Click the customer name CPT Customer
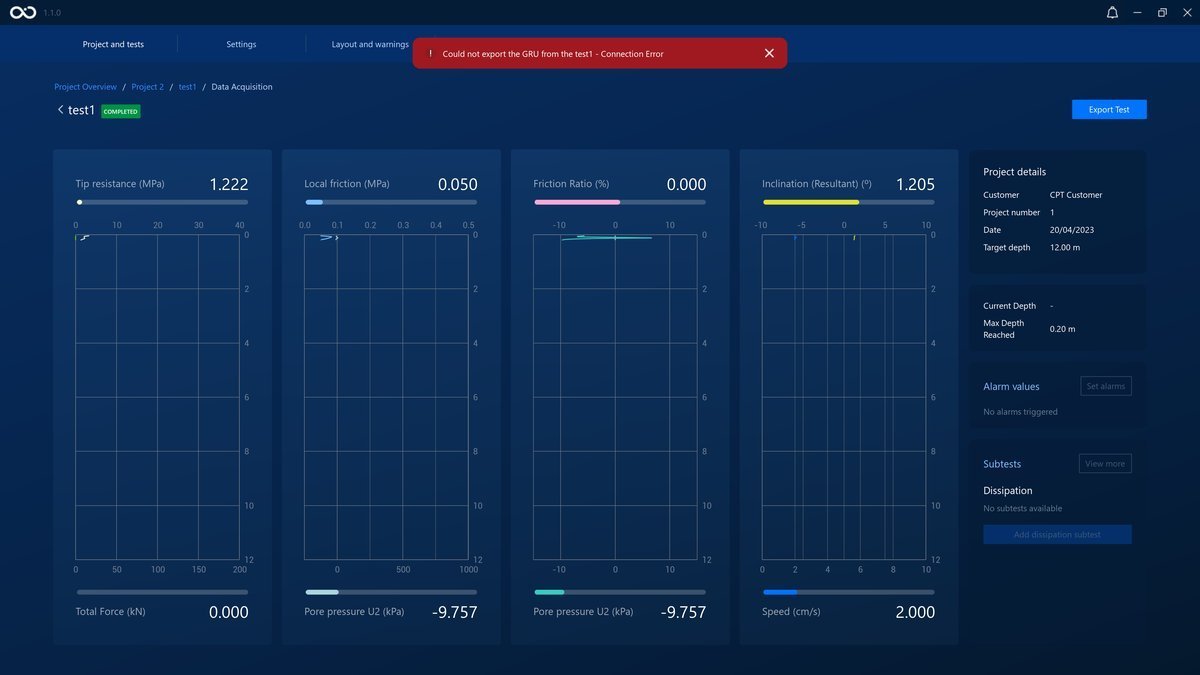 1076,195
